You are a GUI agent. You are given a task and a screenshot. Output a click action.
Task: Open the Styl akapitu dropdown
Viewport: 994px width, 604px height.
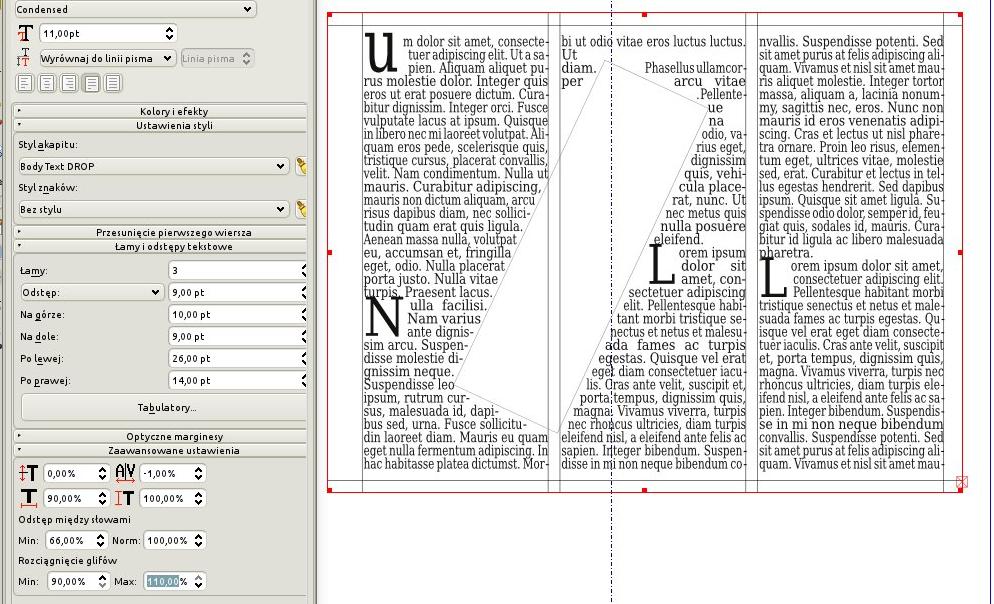tap(153, 166)
